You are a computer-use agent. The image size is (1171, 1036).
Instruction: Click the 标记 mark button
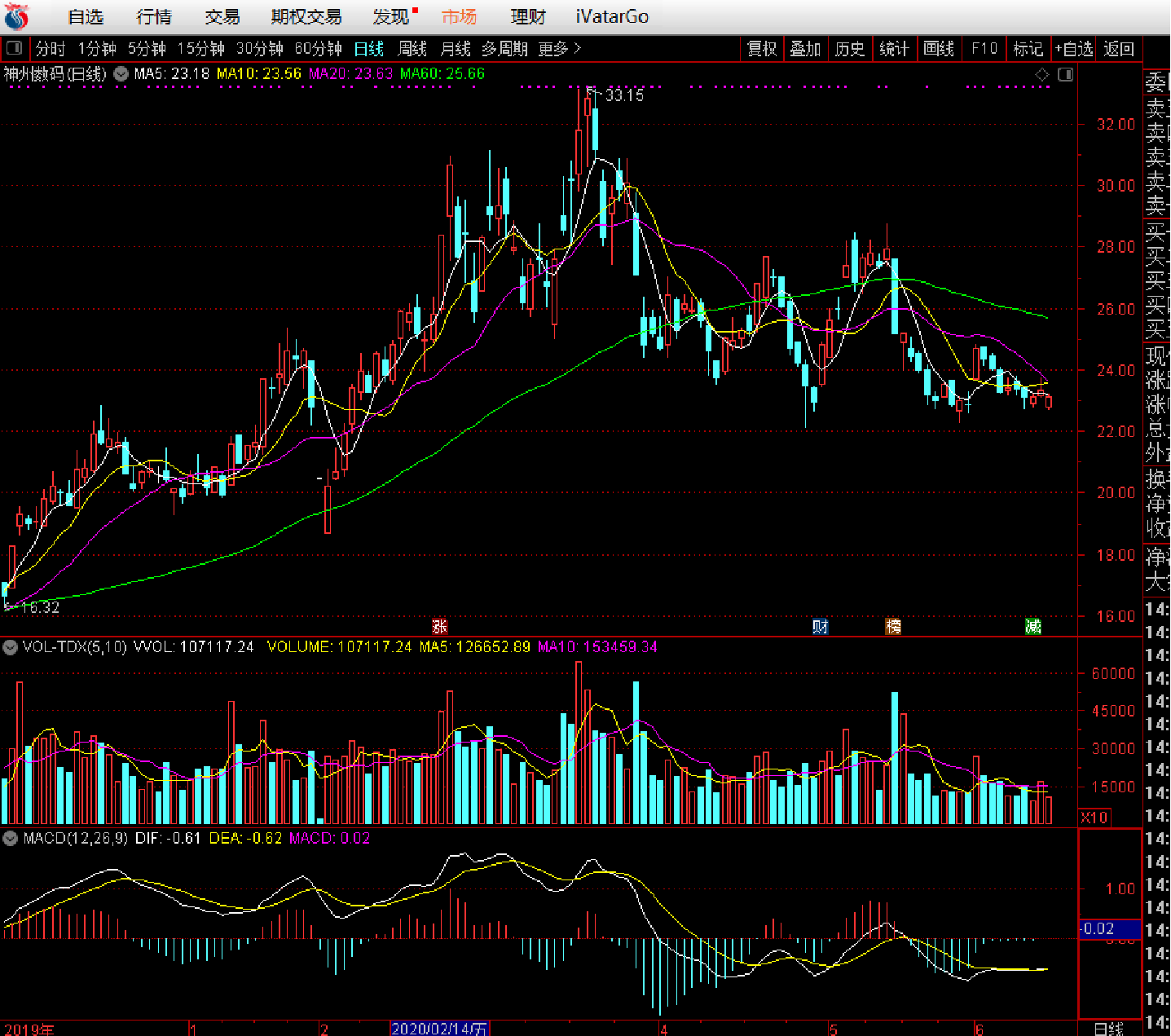click(1028, 49)
